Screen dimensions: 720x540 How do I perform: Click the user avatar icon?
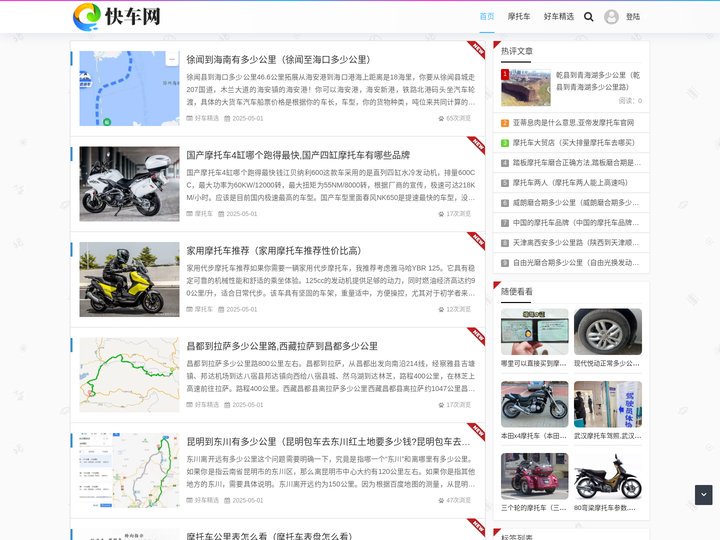tap(611, 17)
